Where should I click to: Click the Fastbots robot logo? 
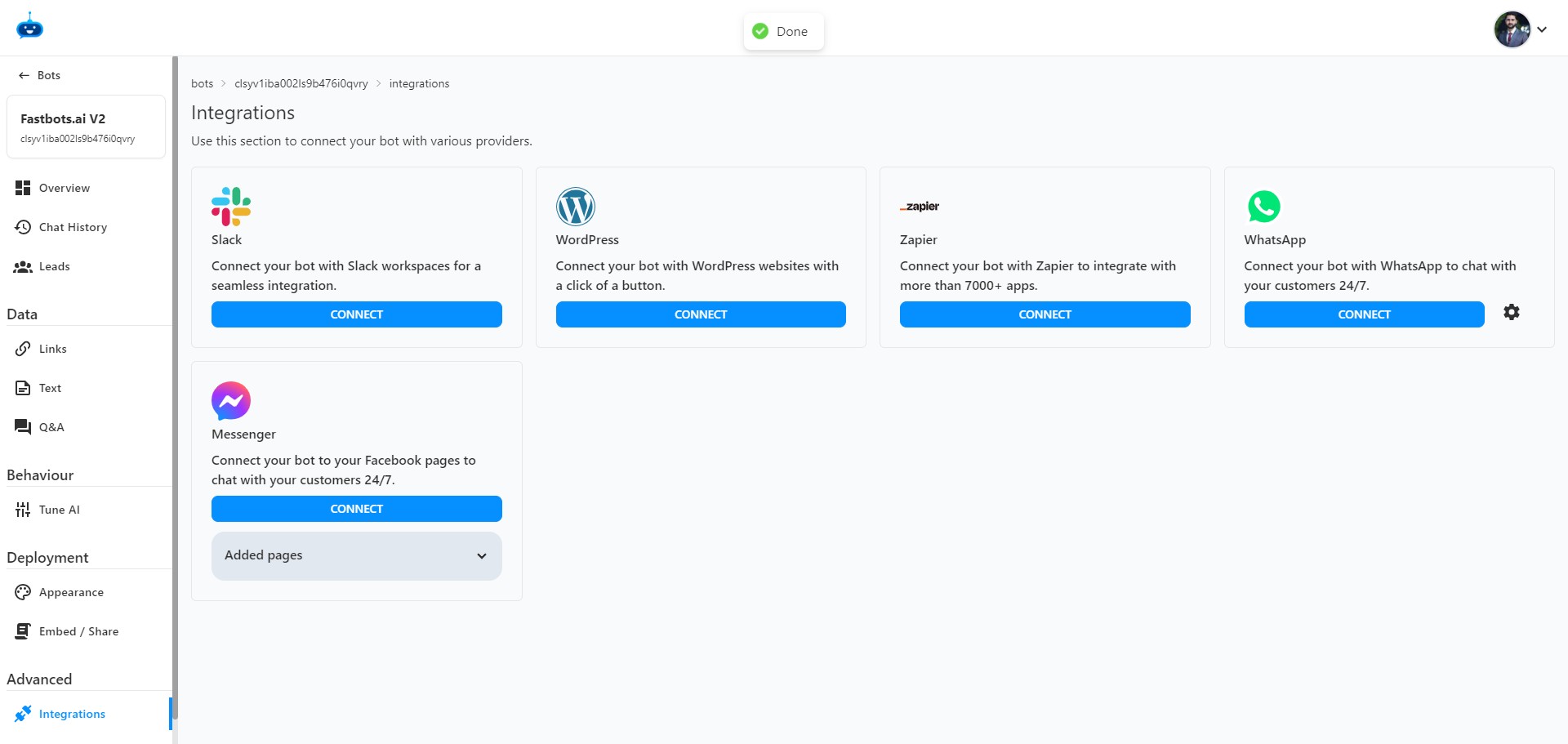29,26
